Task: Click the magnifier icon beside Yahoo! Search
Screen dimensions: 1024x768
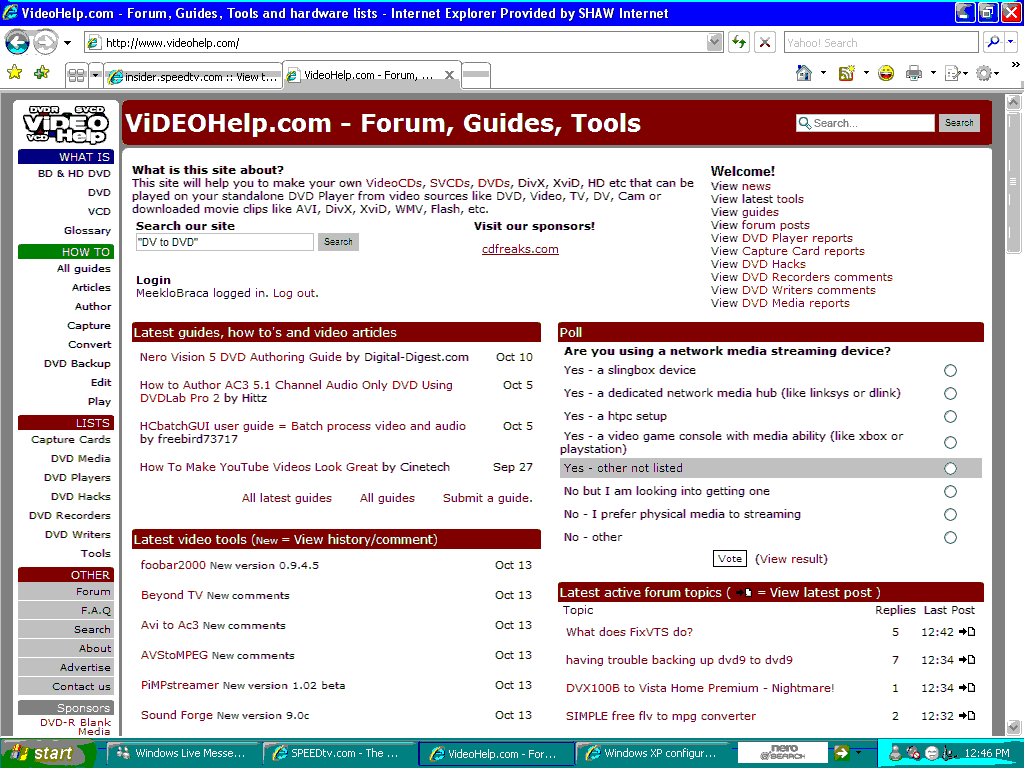Action: tap(993, 42)
